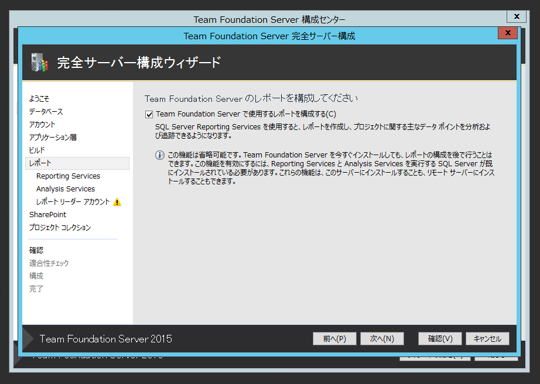The image size is (540, 384).
Task: Close the 構成センター background window
Action: click(517, 16)
